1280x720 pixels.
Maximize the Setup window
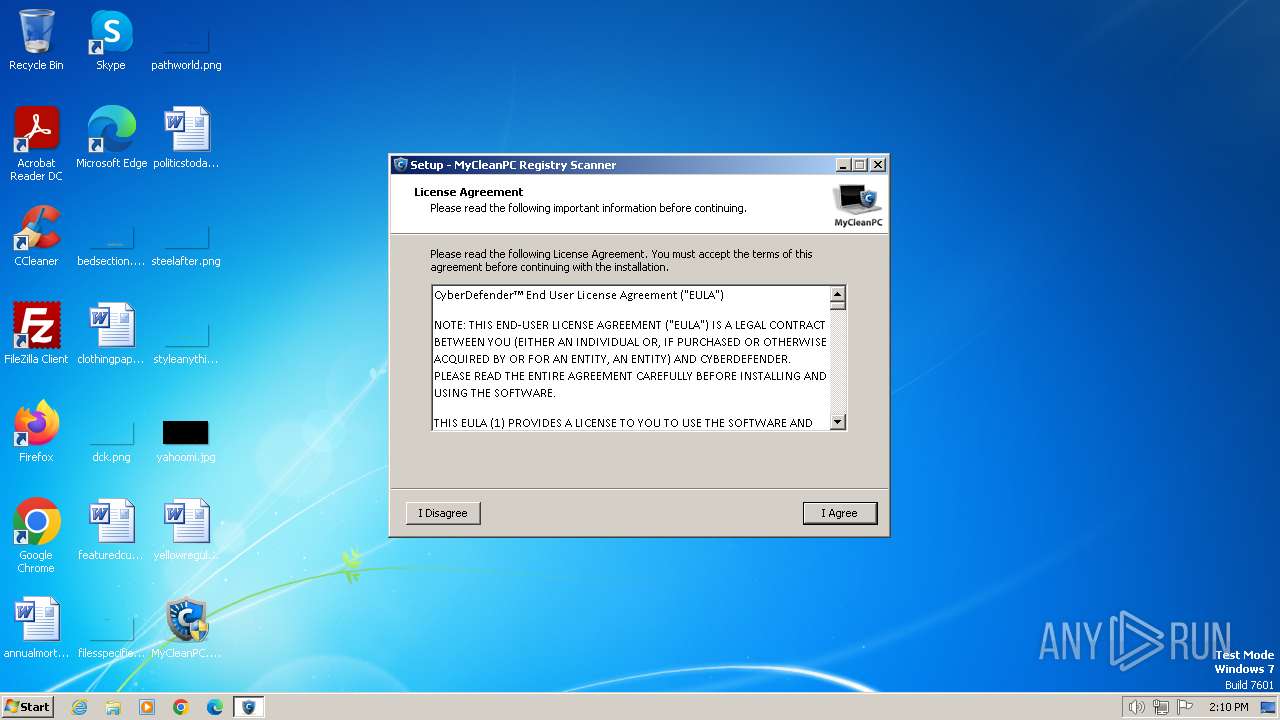(860, 165)
